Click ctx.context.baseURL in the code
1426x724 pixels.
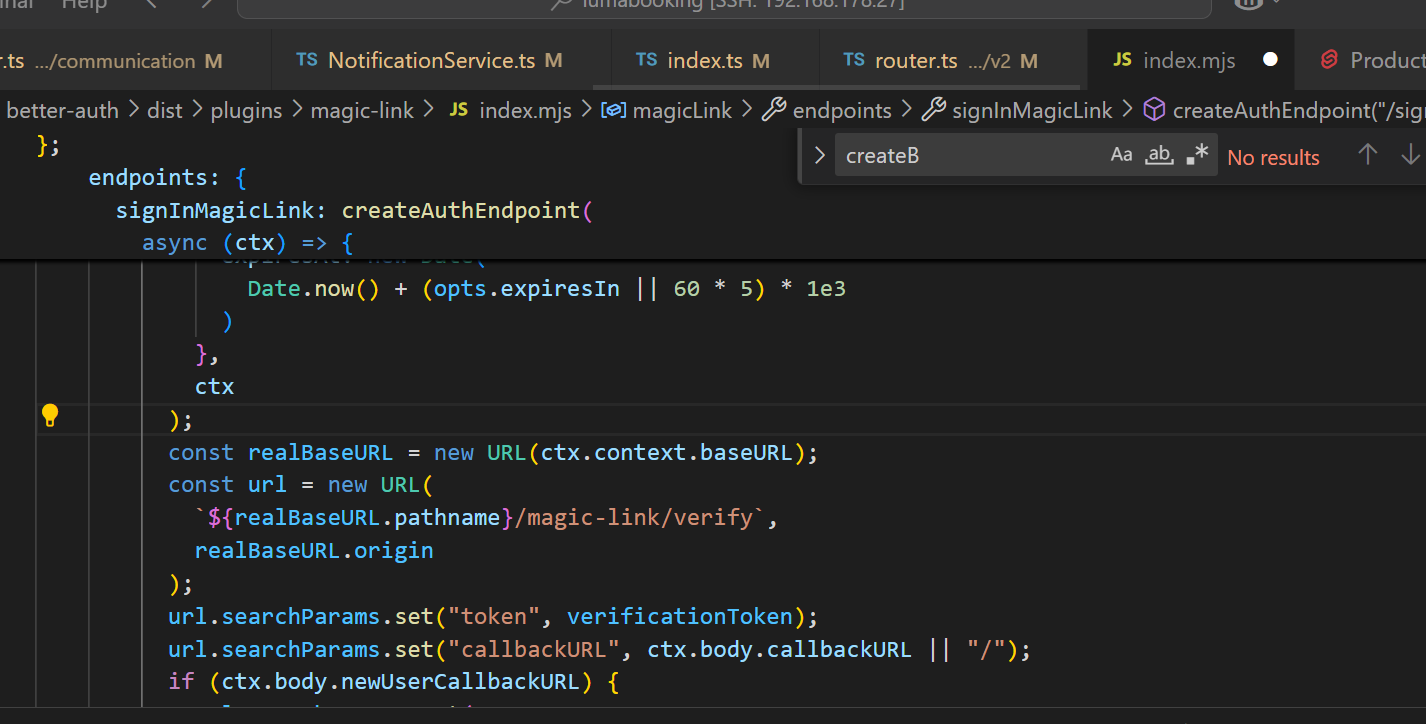(x=667, y=452)
